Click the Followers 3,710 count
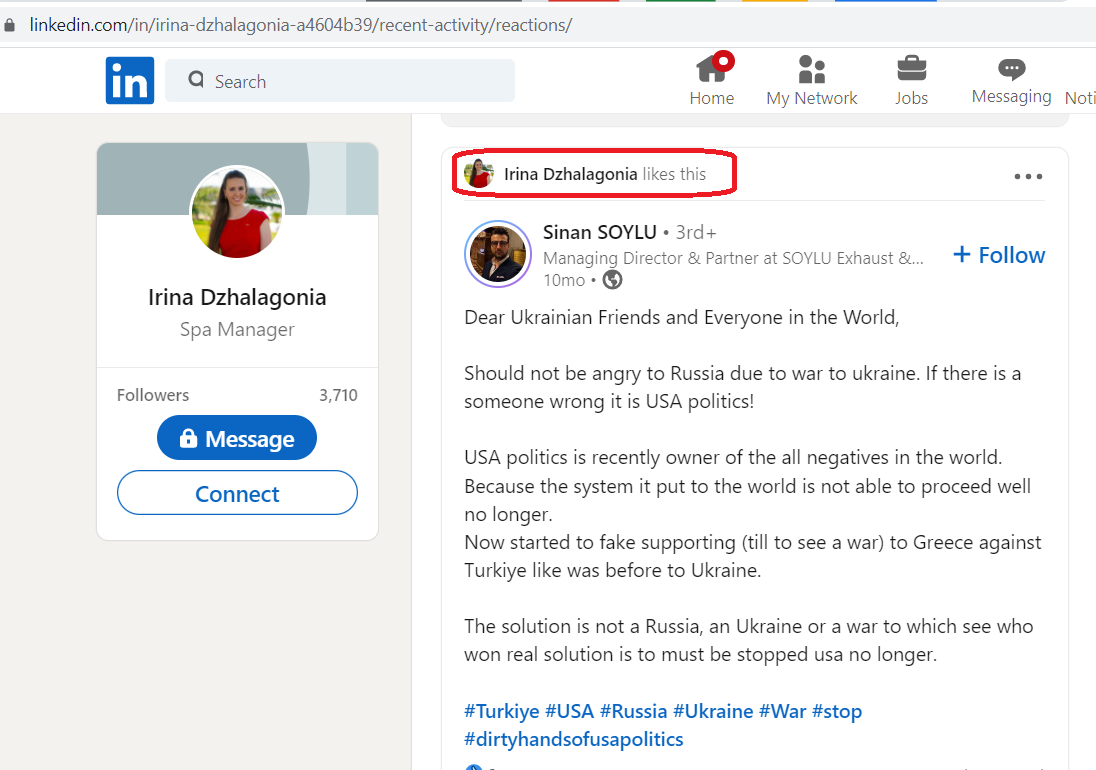This screenshot has width=1096, height=770. click(x=338, y=395)
